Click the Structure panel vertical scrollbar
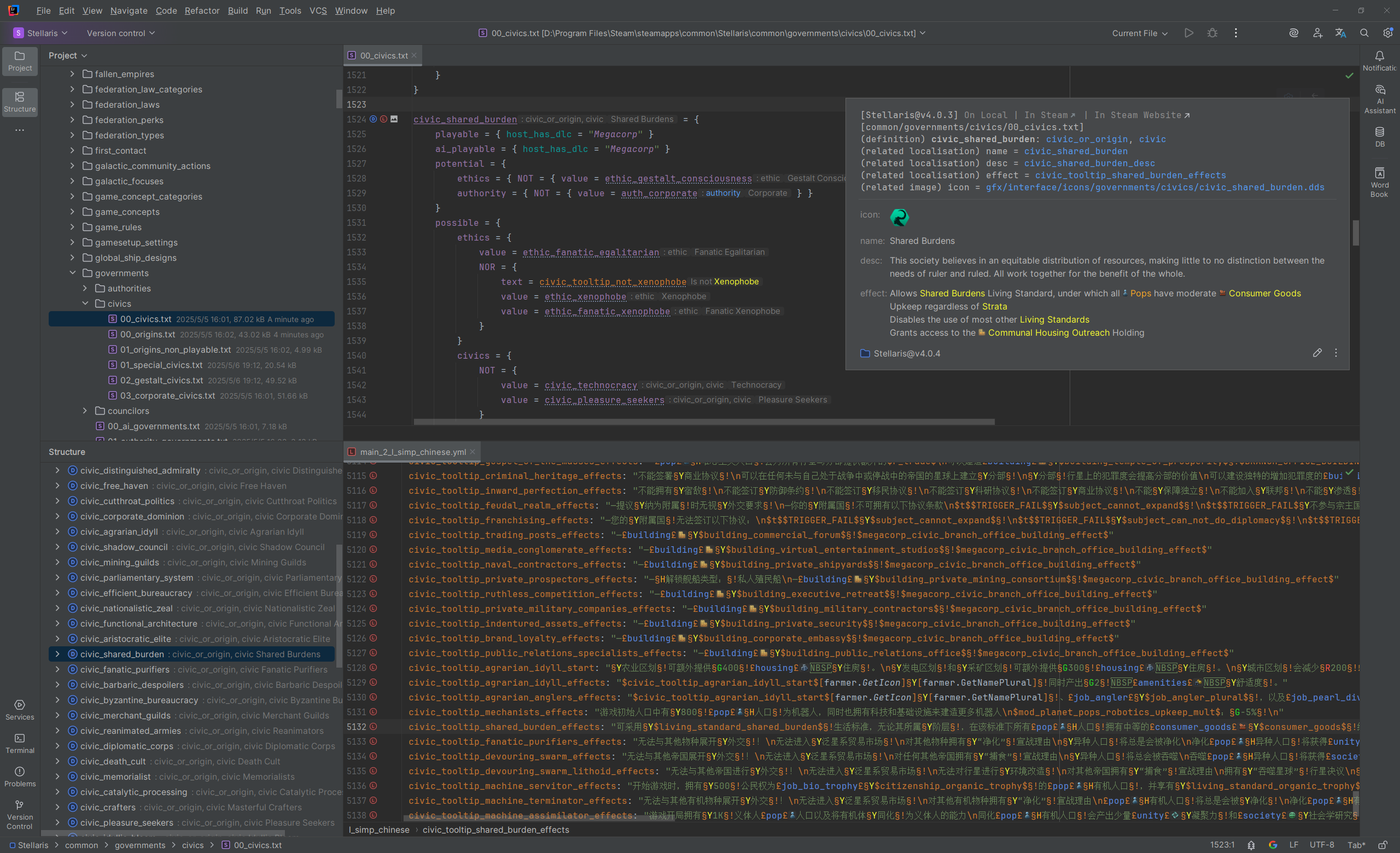The image size is (1400, 853). click(x=339, y=606)
